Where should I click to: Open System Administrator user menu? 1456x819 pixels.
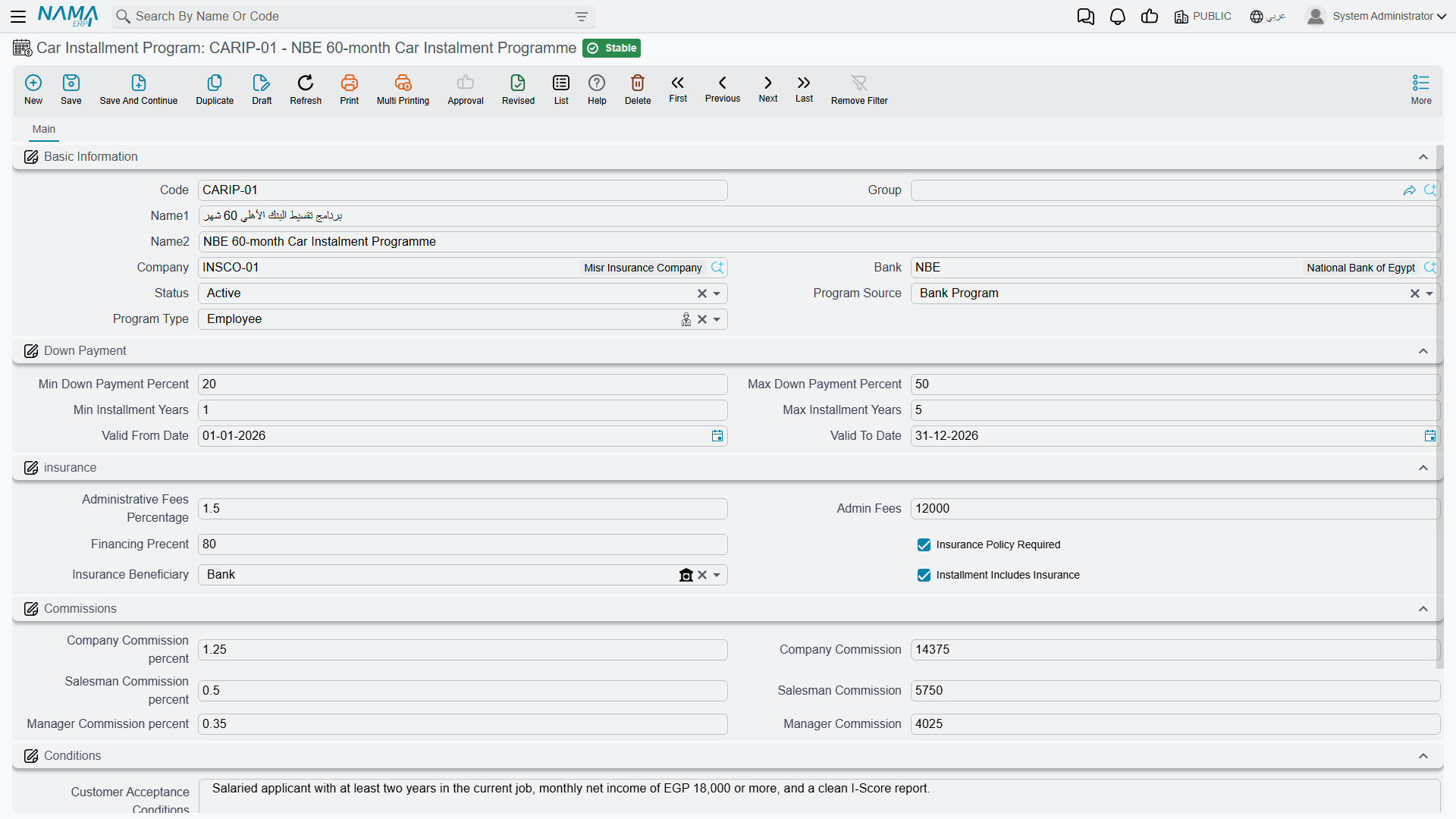coord(1376,17)
